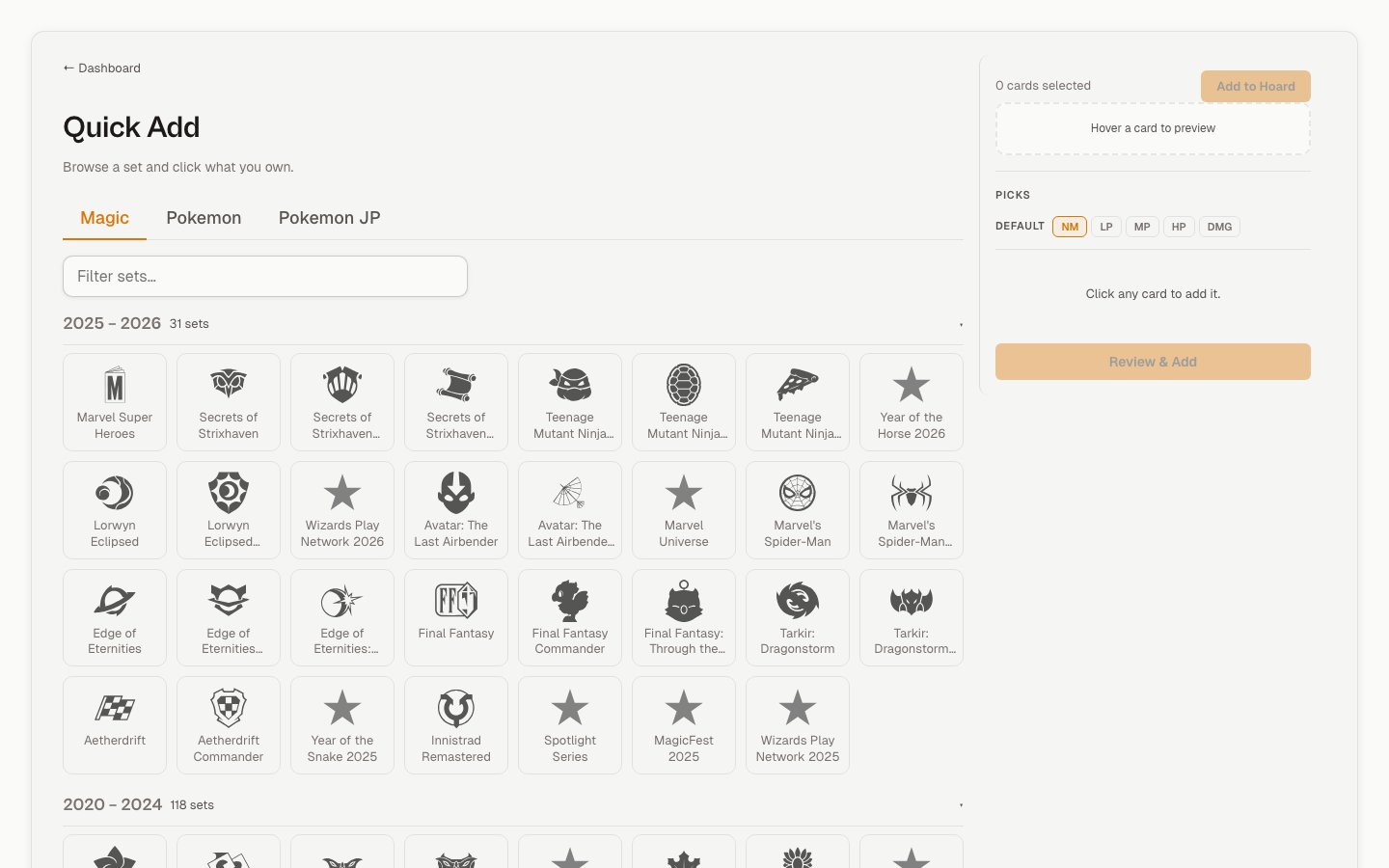
Task: Open the Marvel Super Heroes set
Action: 115,402
